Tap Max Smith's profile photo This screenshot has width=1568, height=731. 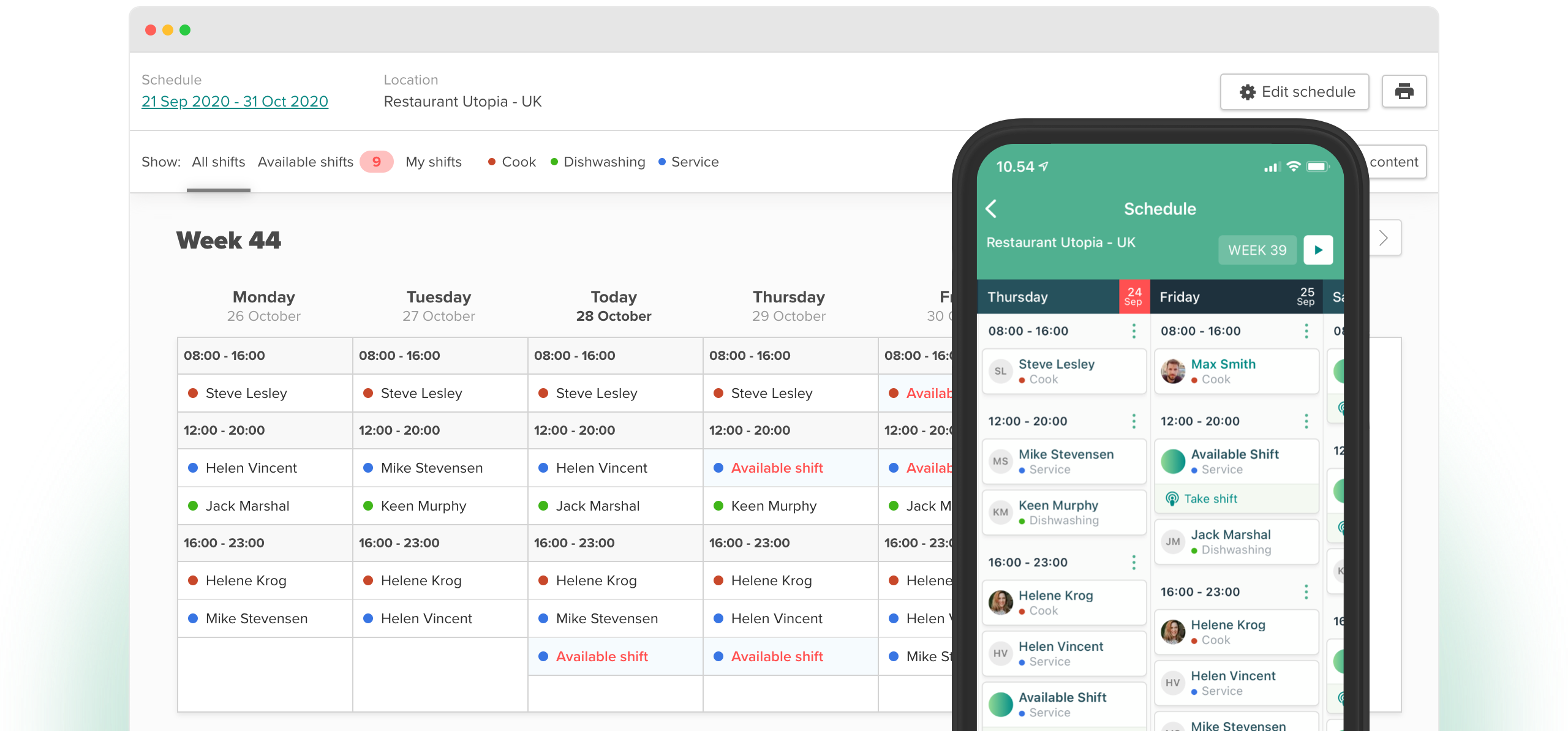[x=1173, y=371]
